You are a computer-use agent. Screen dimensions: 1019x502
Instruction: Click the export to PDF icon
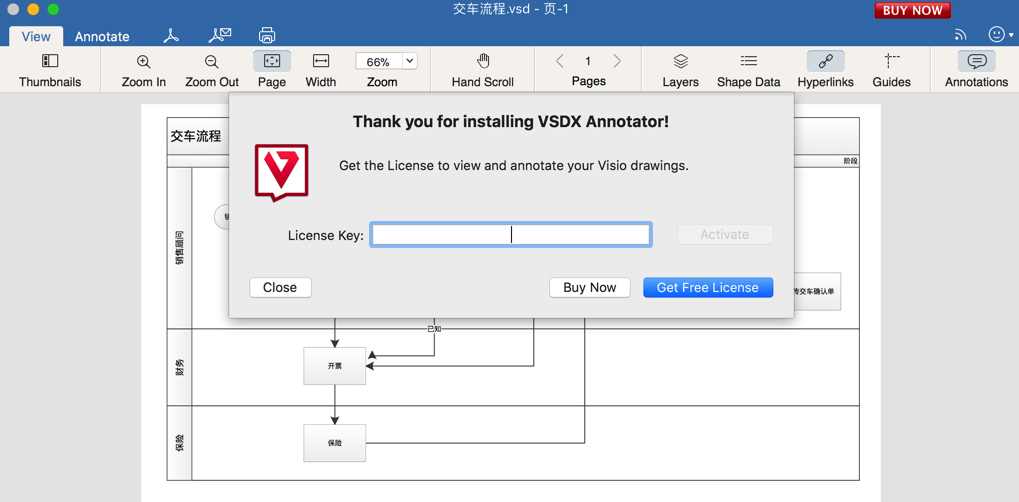coord(171,36)
